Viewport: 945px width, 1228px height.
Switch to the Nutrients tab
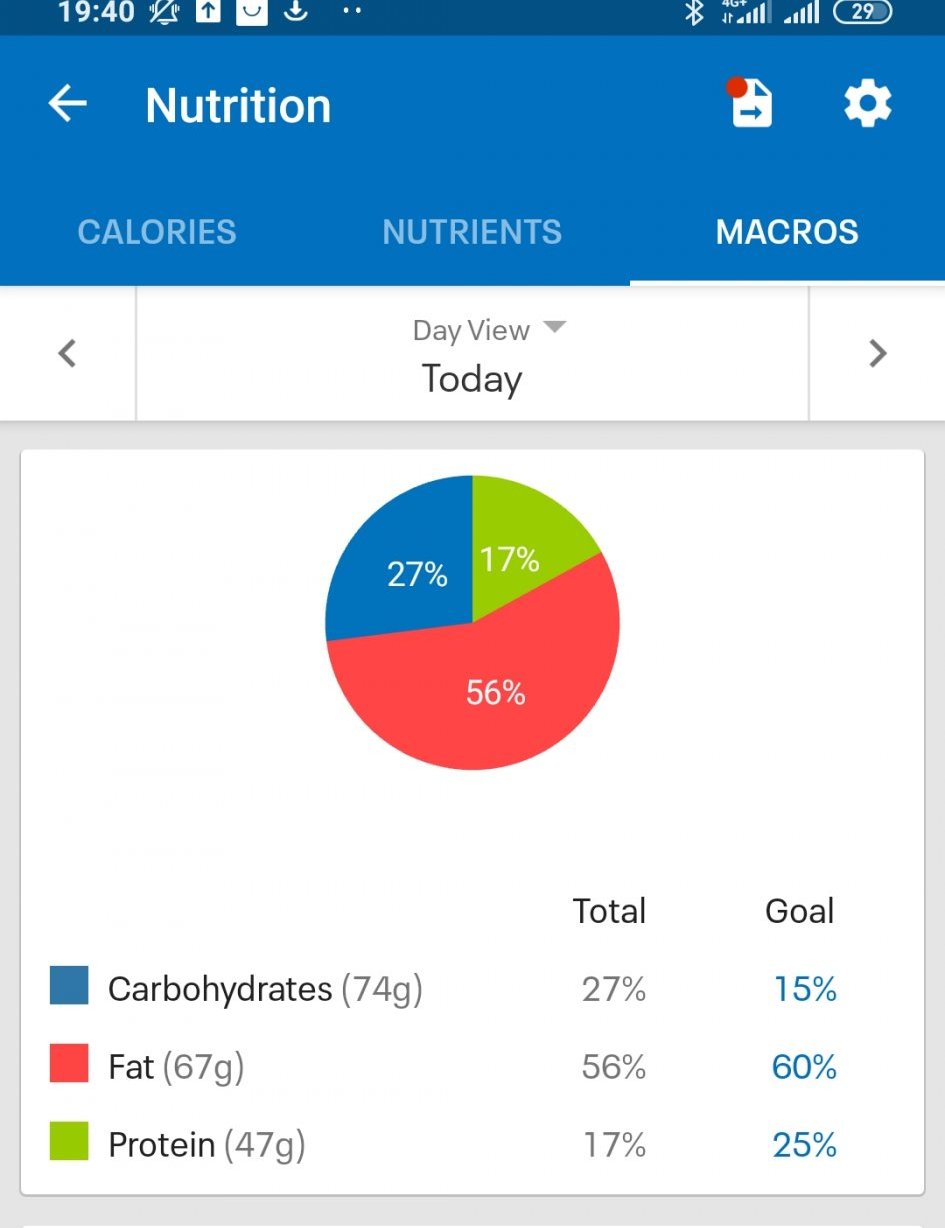pyautogui.click(x=472, y=232)
